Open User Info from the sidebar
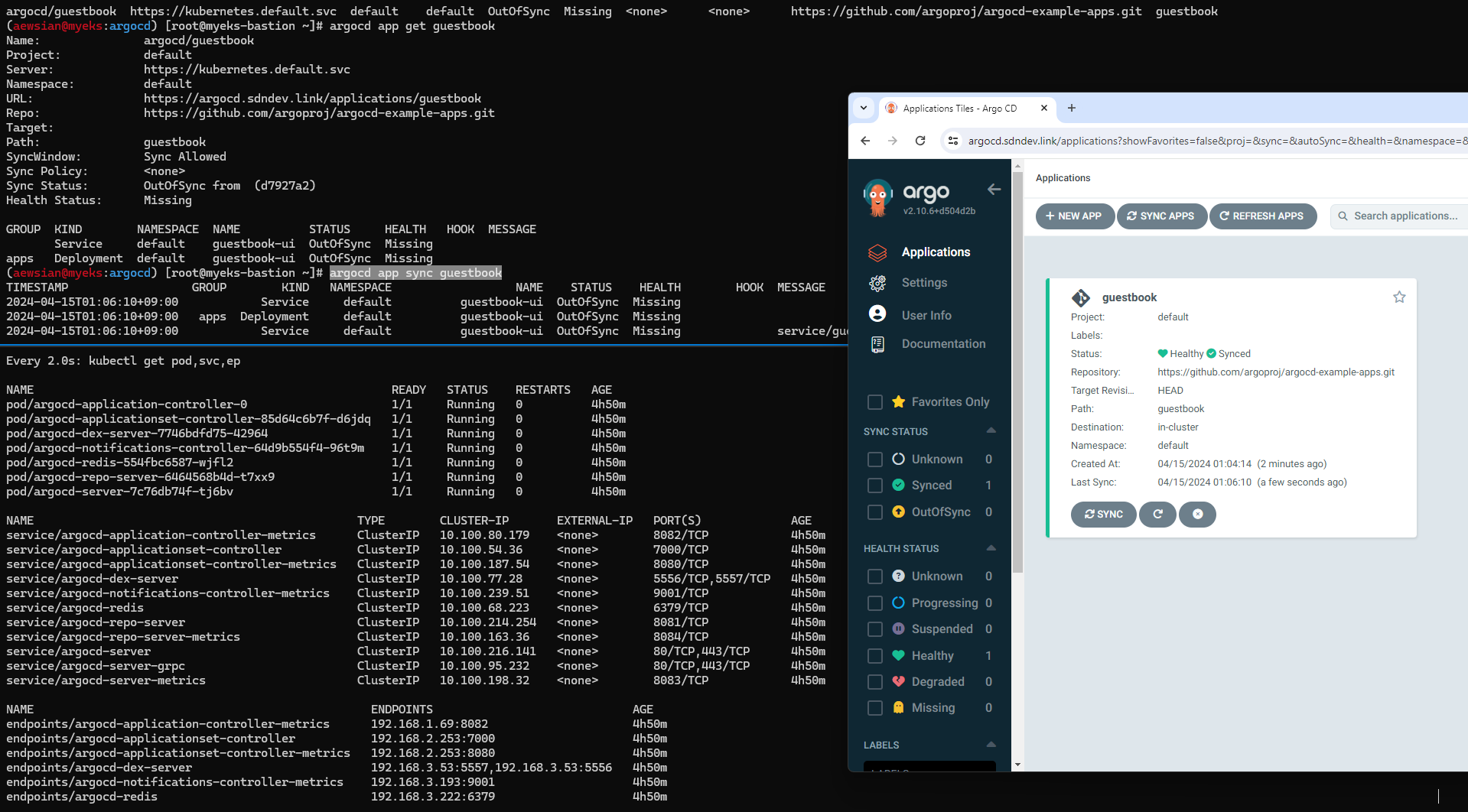Image resolution: width=1468 pixels, height=812 pixels. click(x=926, y=315)
